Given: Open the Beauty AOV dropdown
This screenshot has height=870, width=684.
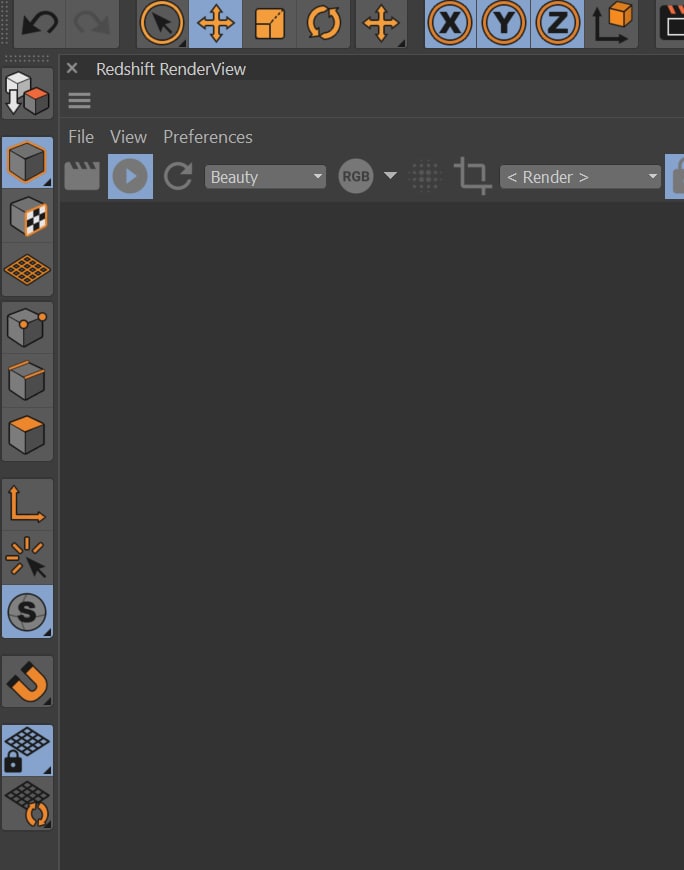Looking at the screenshot, I should 265,177.
